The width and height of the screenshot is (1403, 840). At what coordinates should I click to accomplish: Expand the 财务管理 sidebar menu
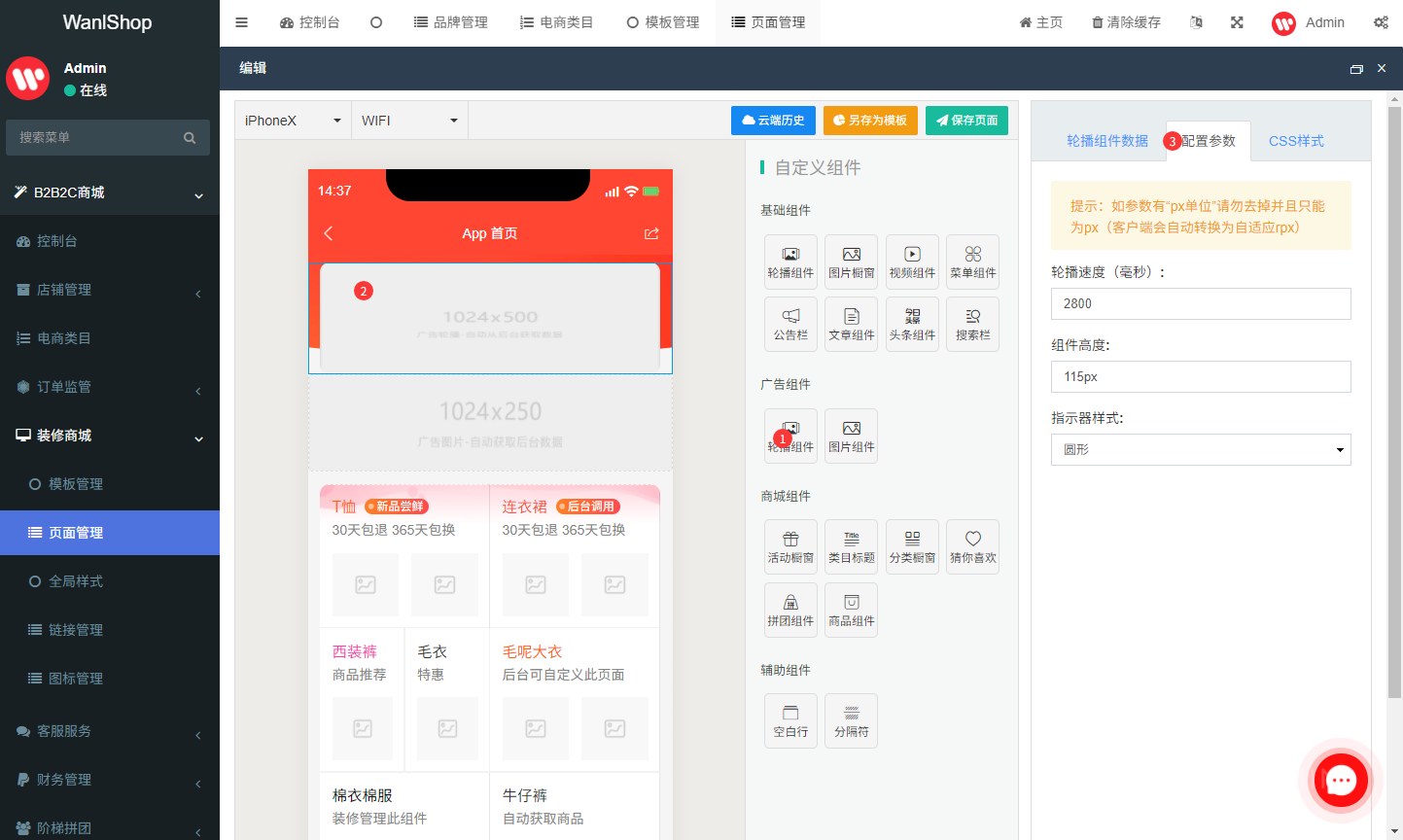click(110, 780)
